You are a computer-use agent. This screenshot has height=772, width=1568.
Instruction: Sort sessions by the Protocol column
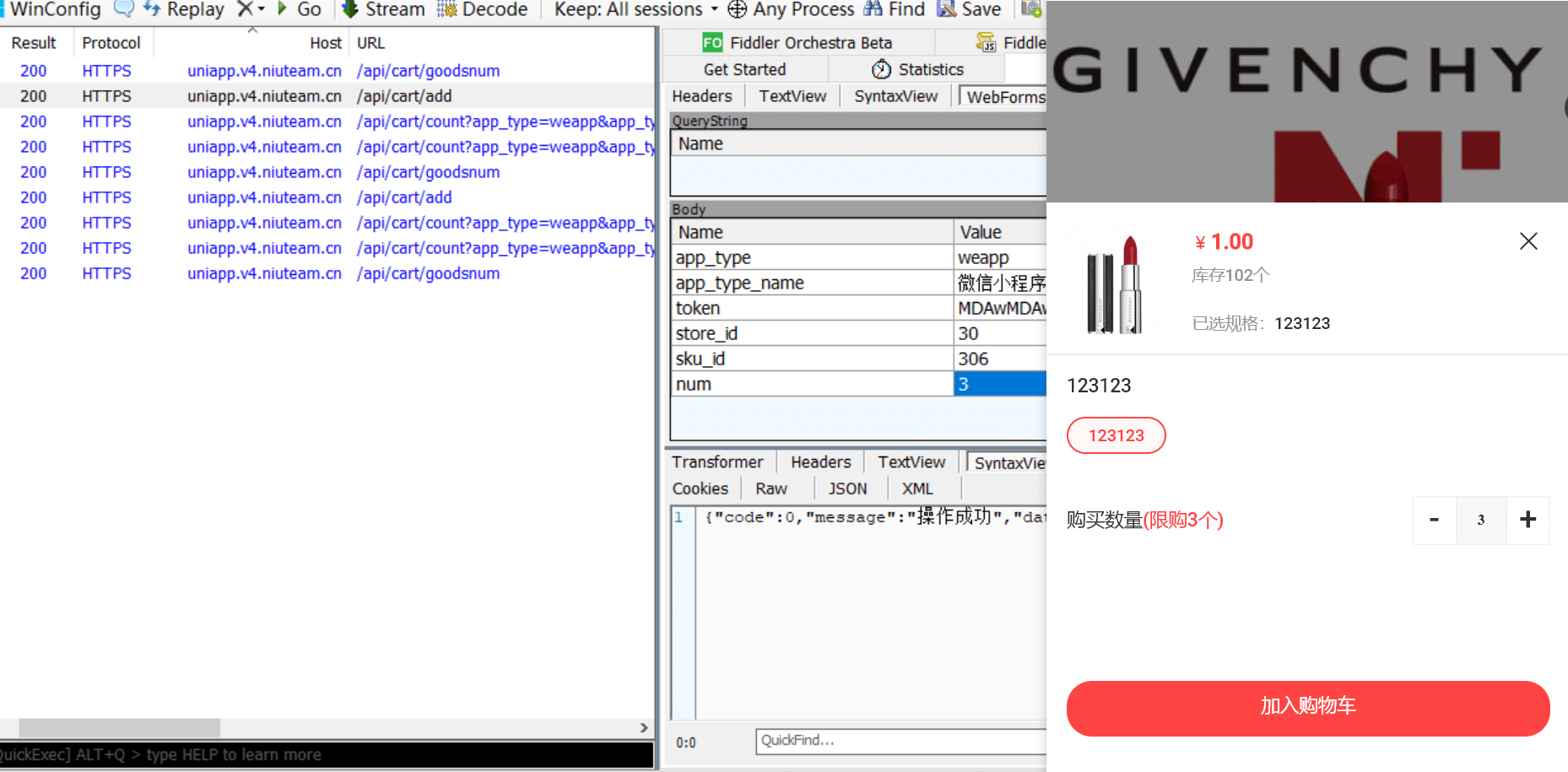point(111,43)
